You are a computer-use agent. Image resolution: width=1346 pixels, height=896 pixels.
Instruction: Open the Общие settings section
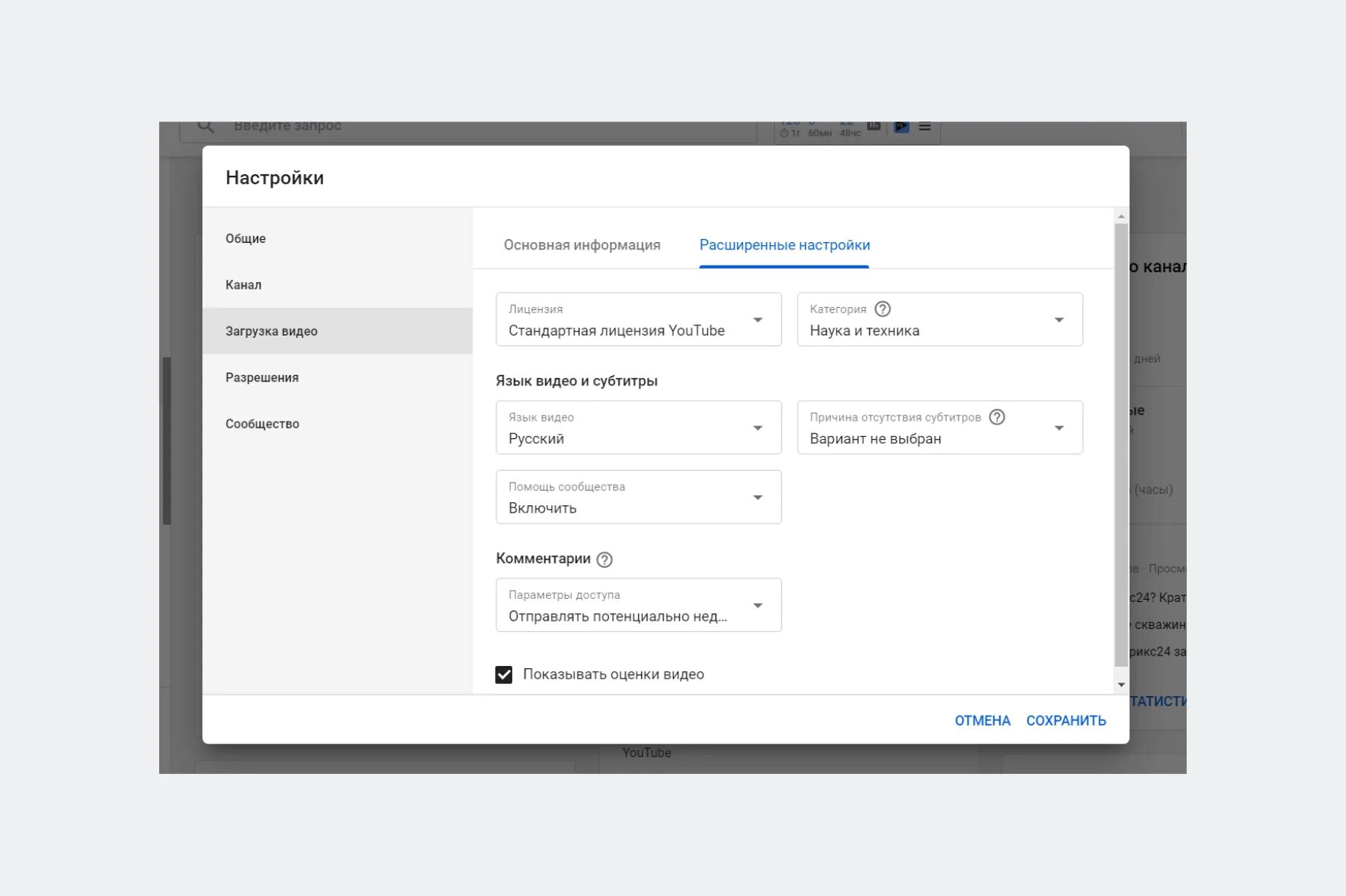click(337, 238)
